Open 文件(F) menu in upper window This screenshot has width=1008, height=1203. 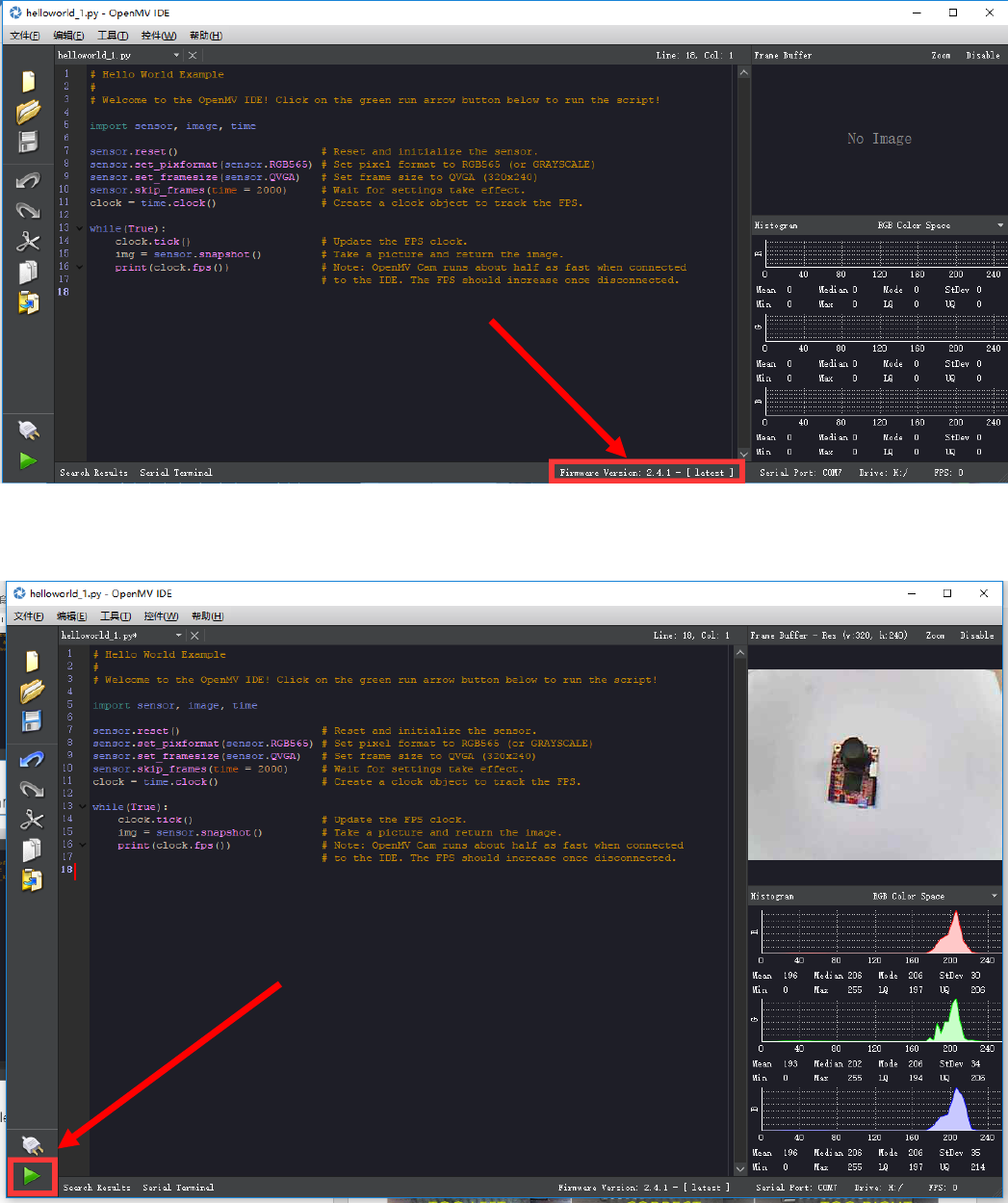click(25, 36)
